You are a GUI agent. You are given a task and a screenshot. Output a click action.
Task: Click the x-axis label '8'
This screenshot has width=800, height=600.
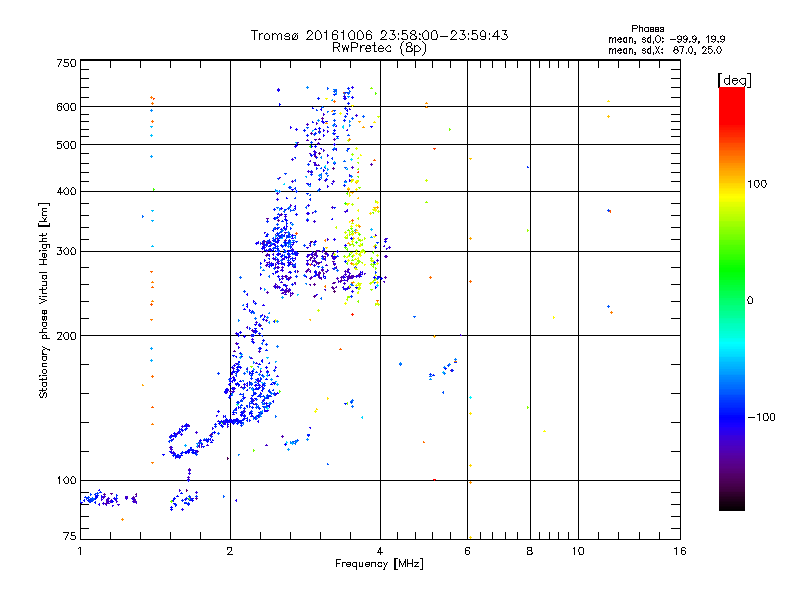point(530,551)
